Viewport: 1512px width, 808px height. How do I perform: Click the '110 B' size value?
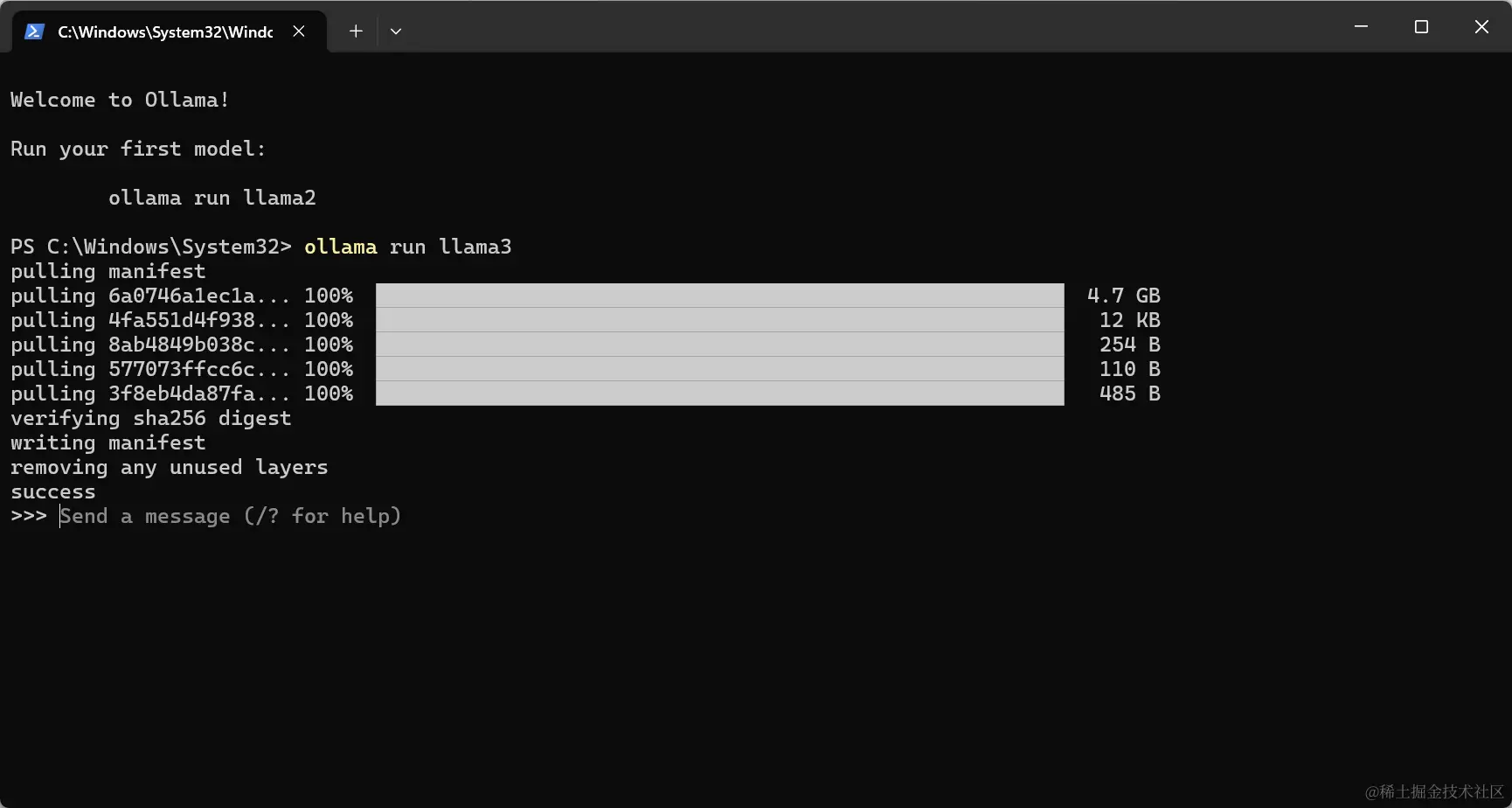click(1130, 369)
